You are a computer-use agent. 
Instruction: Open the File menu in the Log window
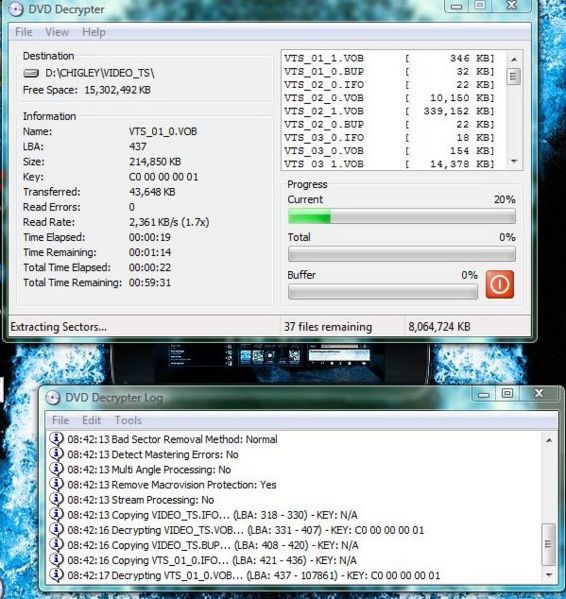pos(60,420)
